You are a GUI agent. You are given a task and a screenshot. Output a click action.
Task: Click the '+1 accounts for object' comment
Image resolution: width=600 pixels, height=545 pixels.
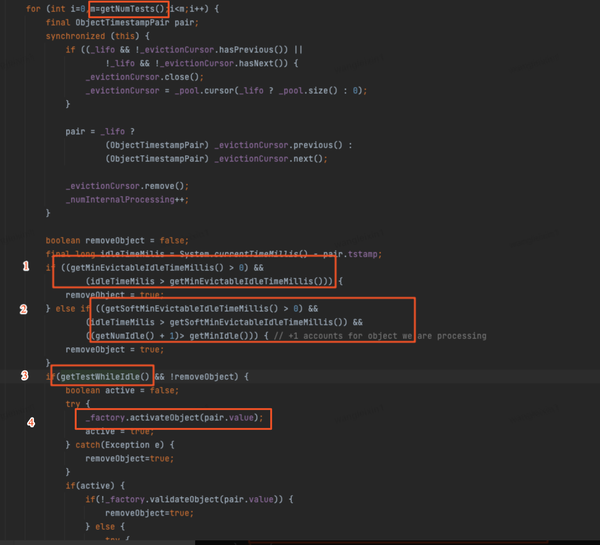click(380, 336)
